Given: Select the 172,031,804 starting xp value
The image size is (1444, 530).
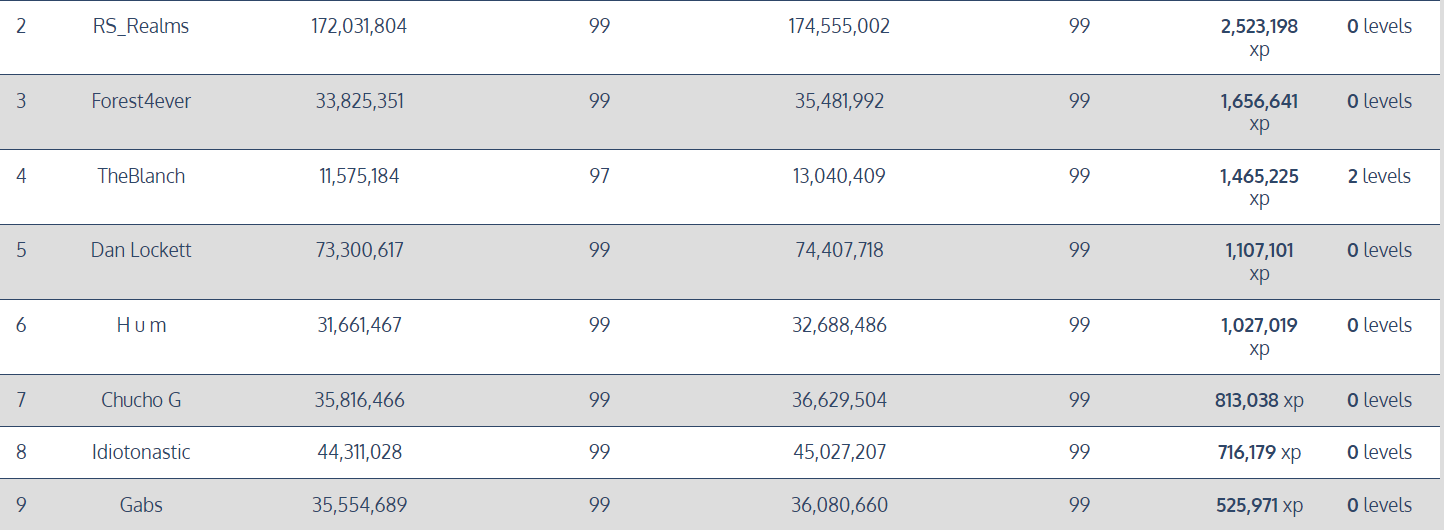Looking at the screenshot, I should click(x=359, y=27).
